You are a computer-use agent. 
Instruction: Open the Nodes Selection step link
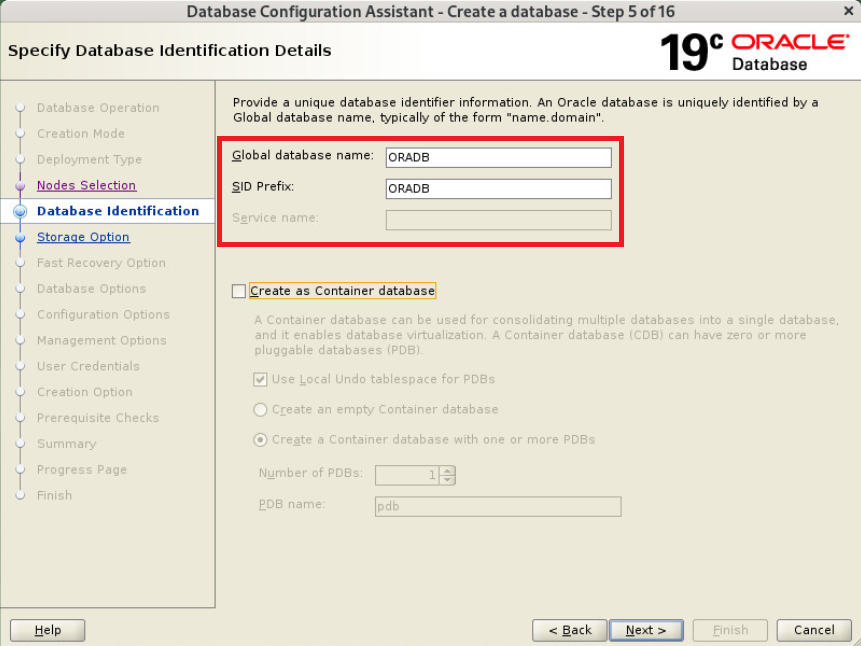86,185
